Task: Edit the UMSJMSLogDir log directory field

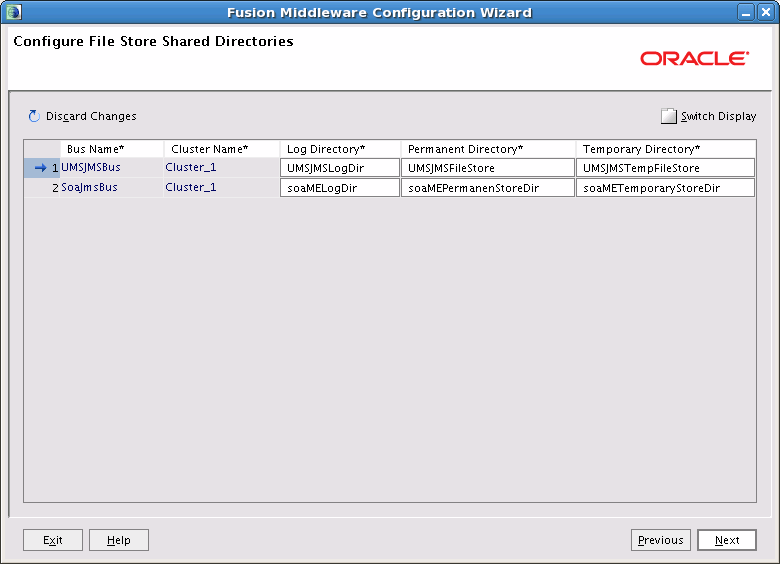Action: pyautogui.click(x=340, y=168)
